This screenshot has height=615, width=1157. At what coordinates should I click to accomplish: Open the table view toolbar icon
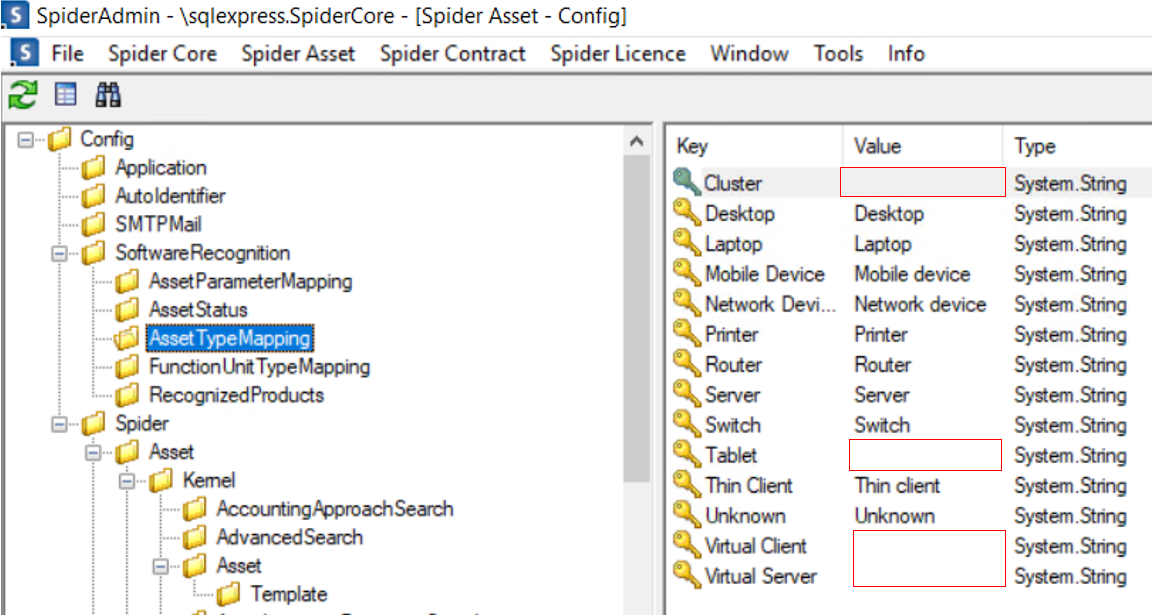click(66, 95)
